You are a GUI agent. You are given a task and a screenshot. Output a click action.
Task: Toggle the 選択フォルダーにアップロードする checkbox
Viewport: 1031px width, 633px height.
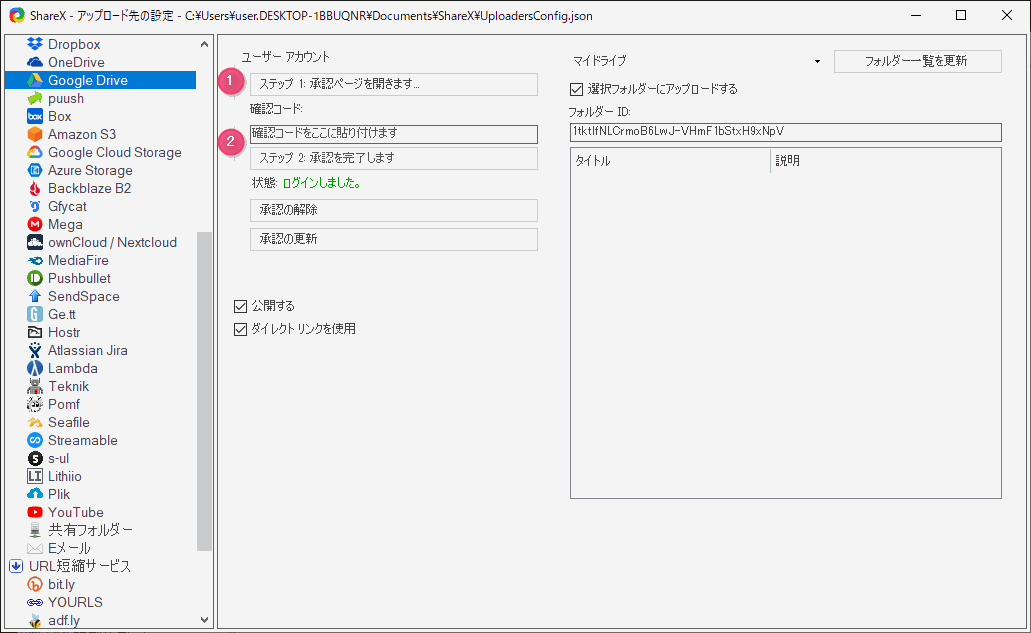(x=577, y=89)
